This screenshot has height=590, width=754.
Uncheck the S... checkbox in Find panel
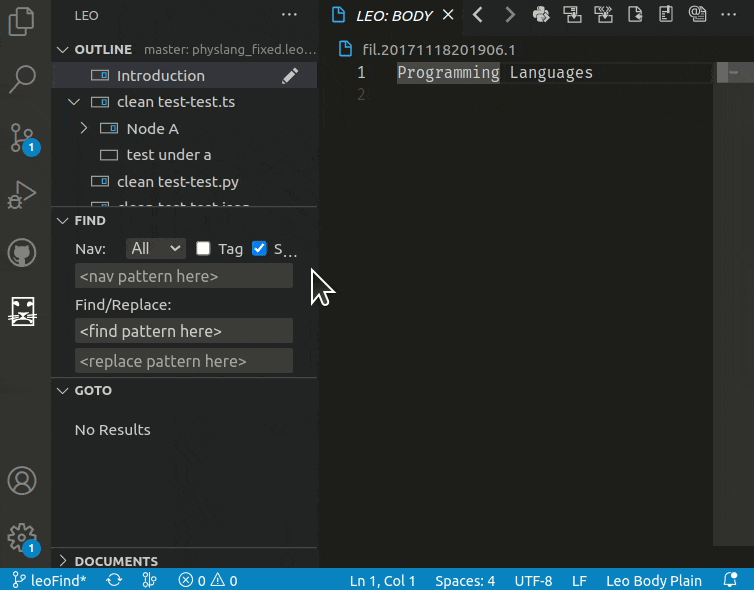[259, 249]
